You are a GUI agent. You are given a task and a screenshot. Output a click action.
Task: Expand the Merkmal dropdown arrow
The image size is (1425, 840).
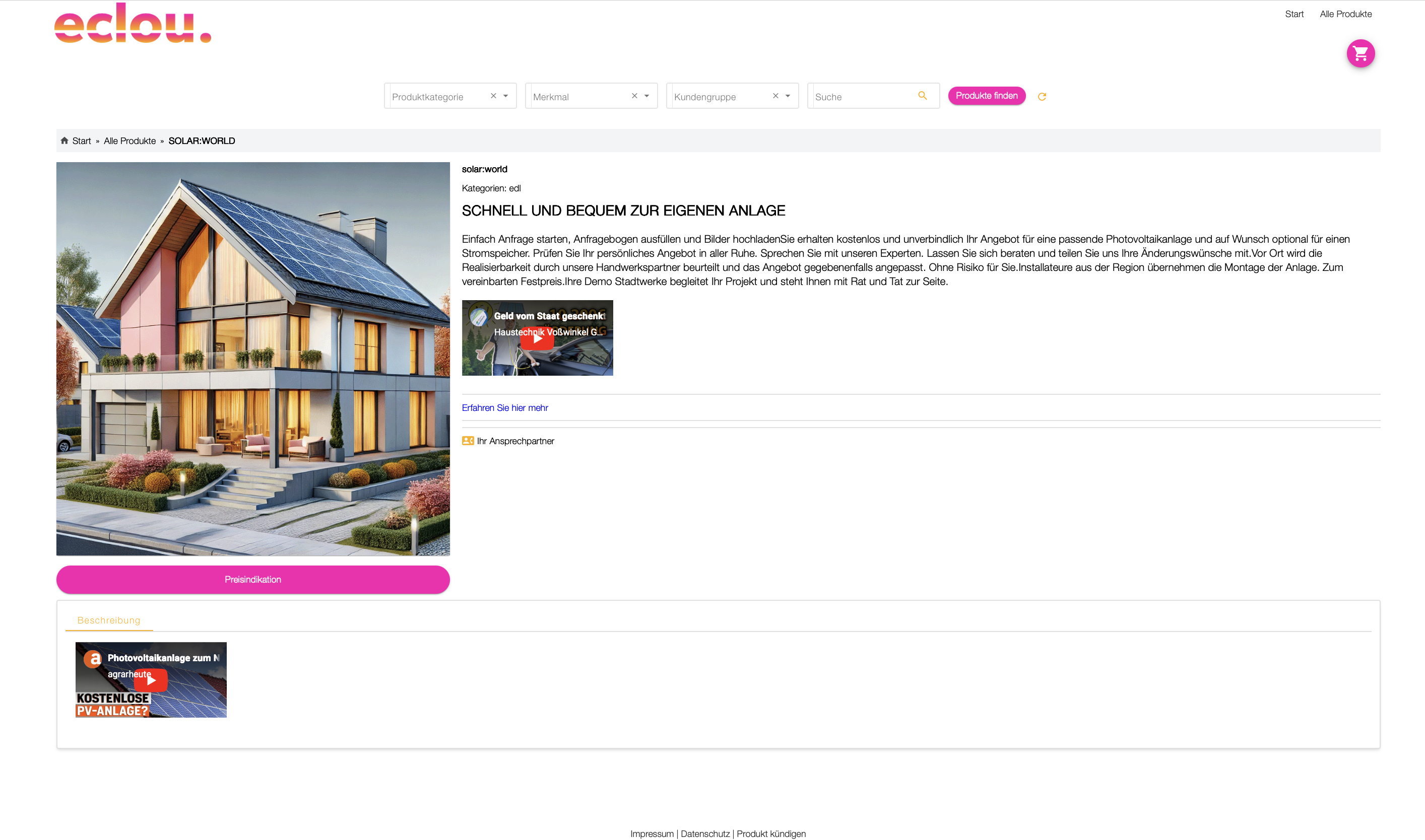[646, 96]
